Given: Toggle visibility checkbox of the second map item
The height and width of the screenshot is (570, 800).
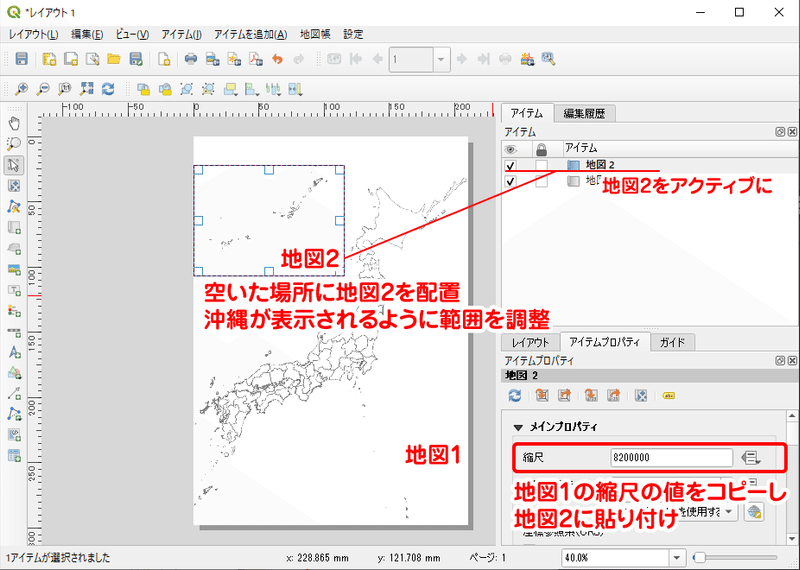Looking at the screenshot, I should pyautogui.click(x=510, y=181).
